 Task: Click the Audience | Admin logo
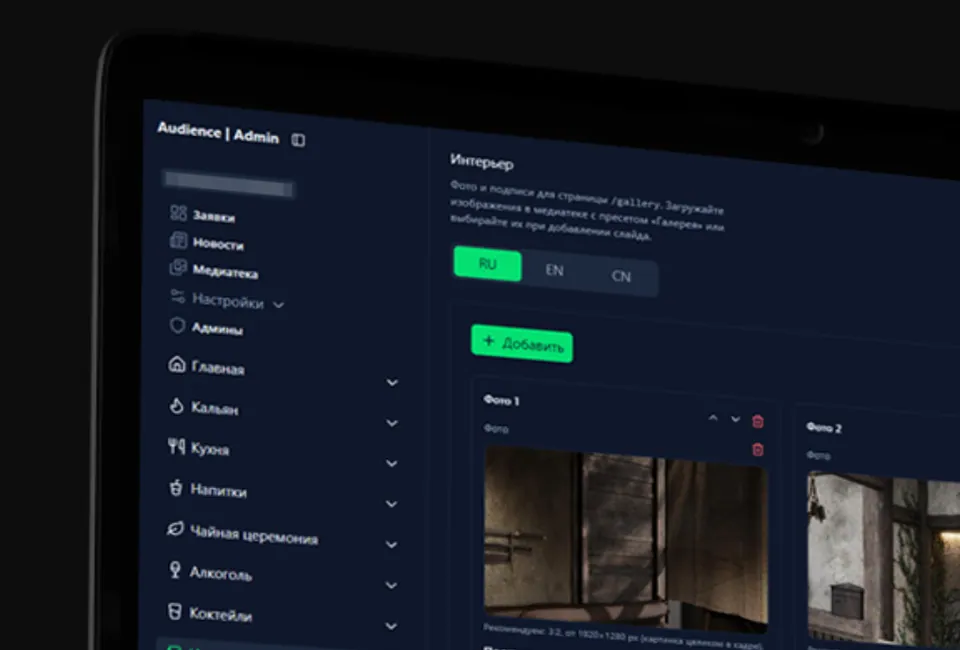tap(218, 133)
